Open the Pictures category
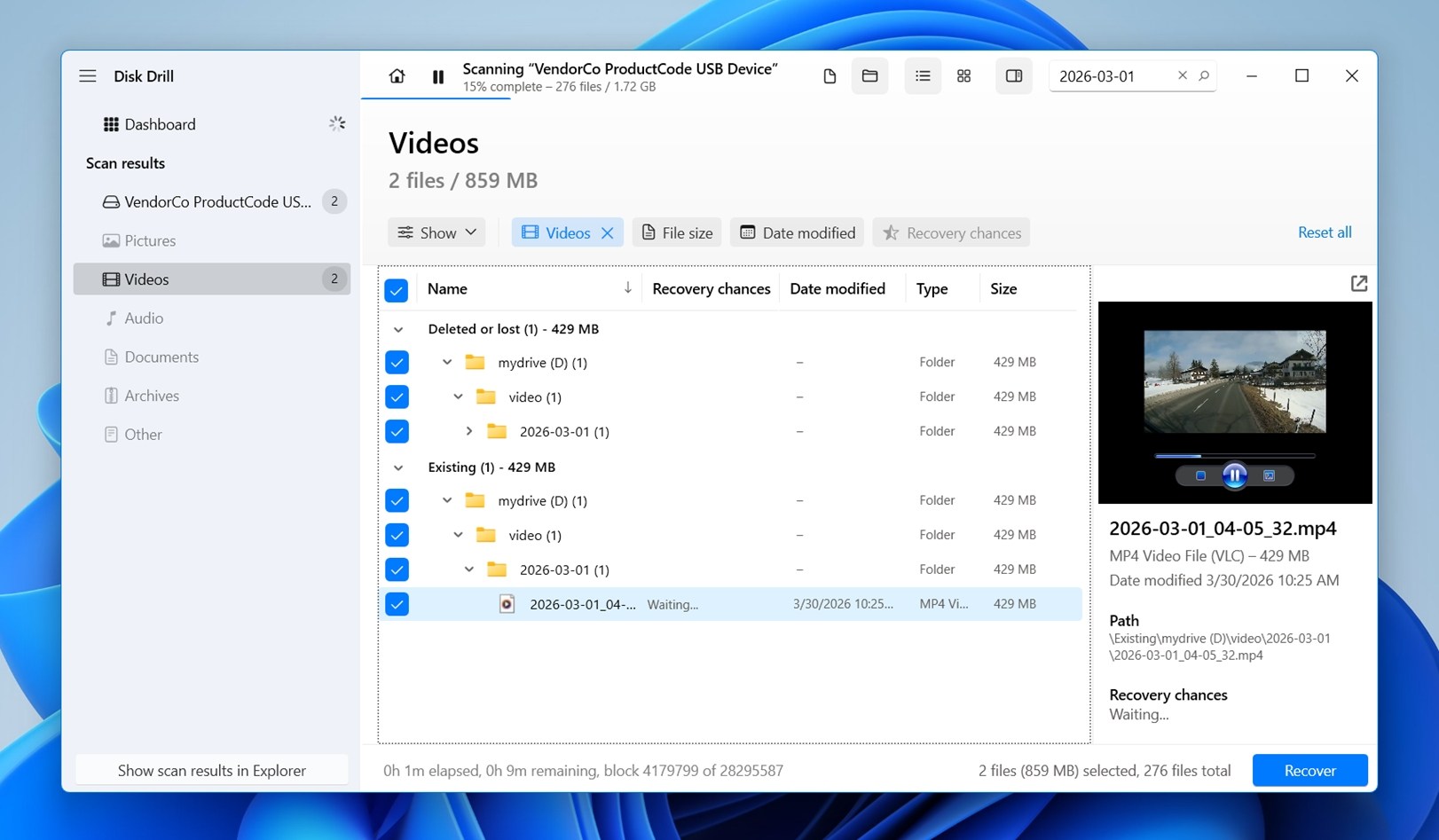Image resolution: width=1439 pixels, height=840 pixels. click(211, 240)
